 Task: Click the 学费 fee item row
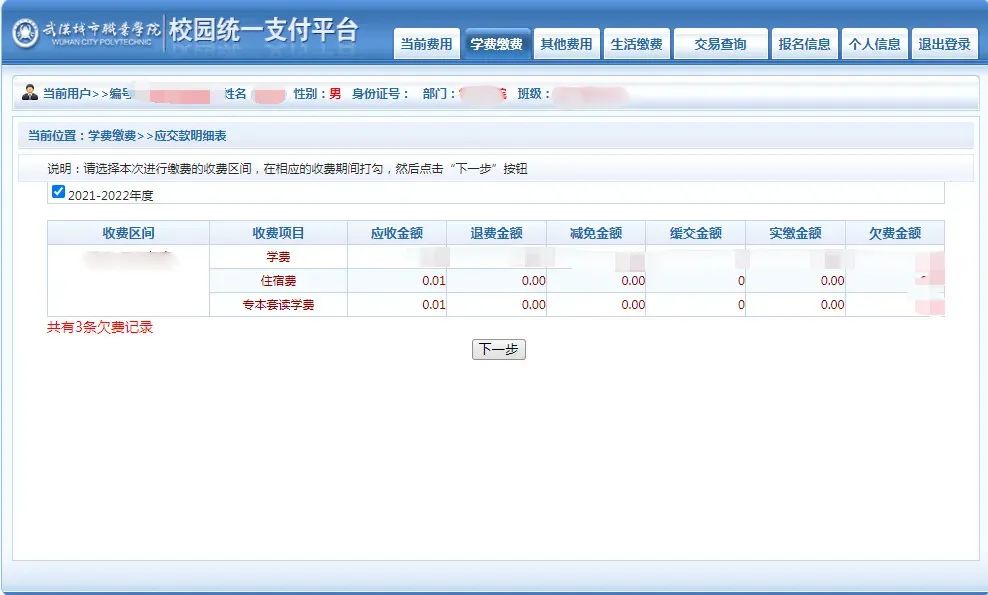[x=278, y=257]
